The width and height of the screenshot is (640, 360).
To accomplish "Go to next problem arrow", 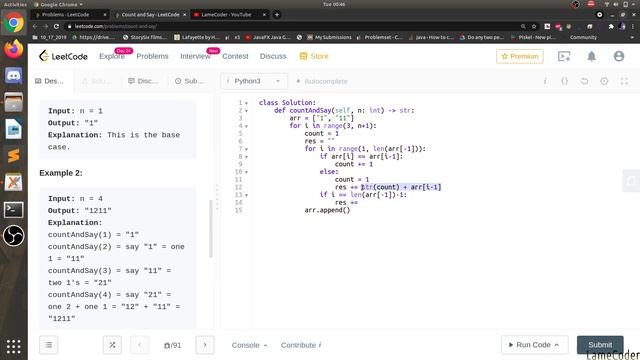I will coord(205,345).
